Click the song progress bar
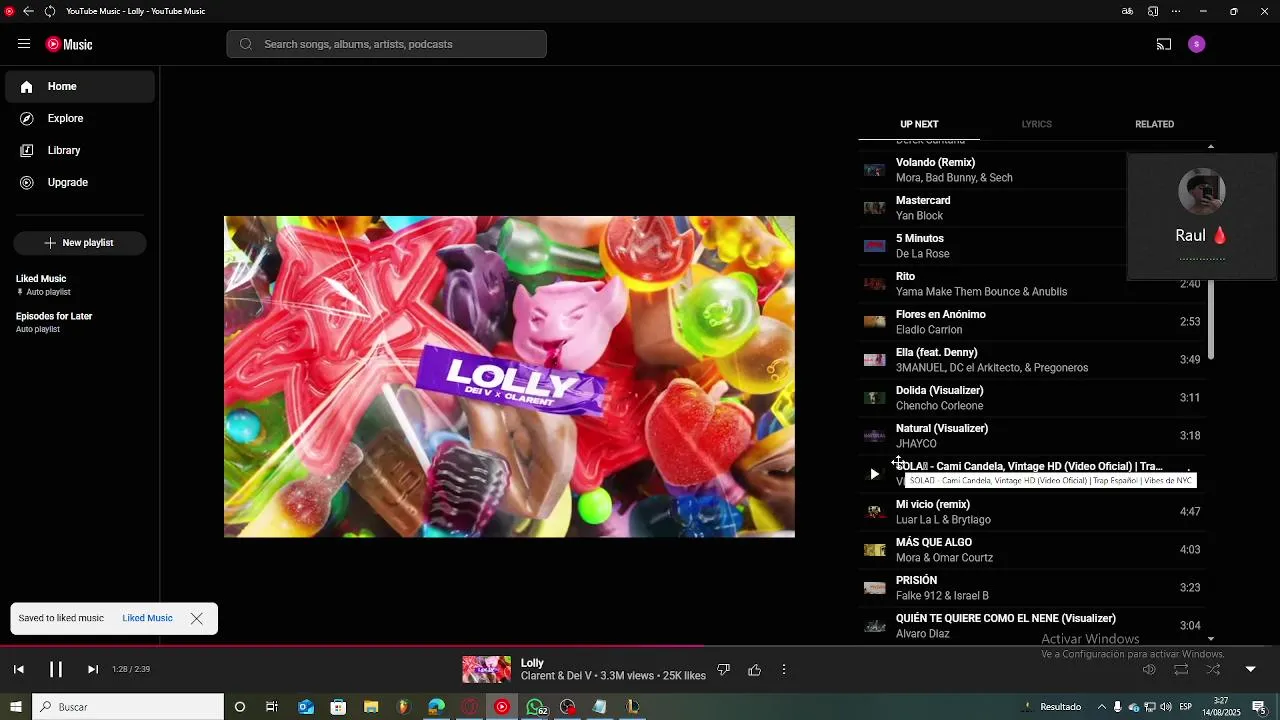1280x720 pixels. tap(640, 646)
